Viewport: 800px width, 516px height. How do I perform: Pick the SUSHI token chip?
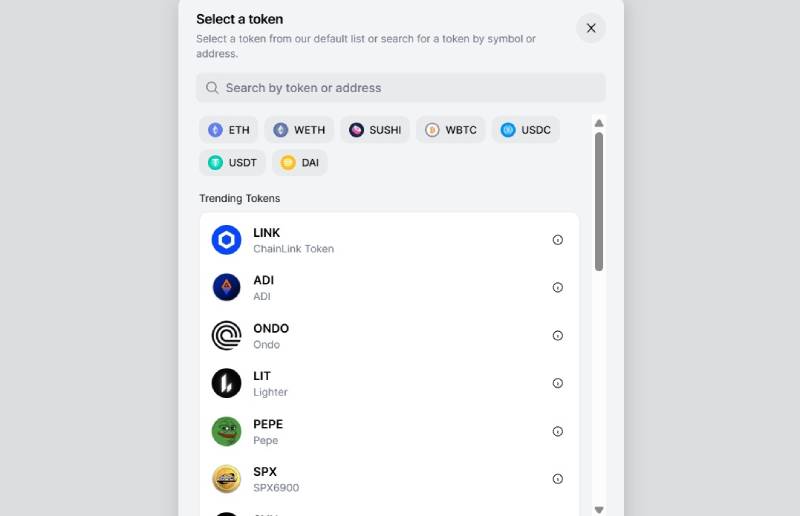coord(375,130)
